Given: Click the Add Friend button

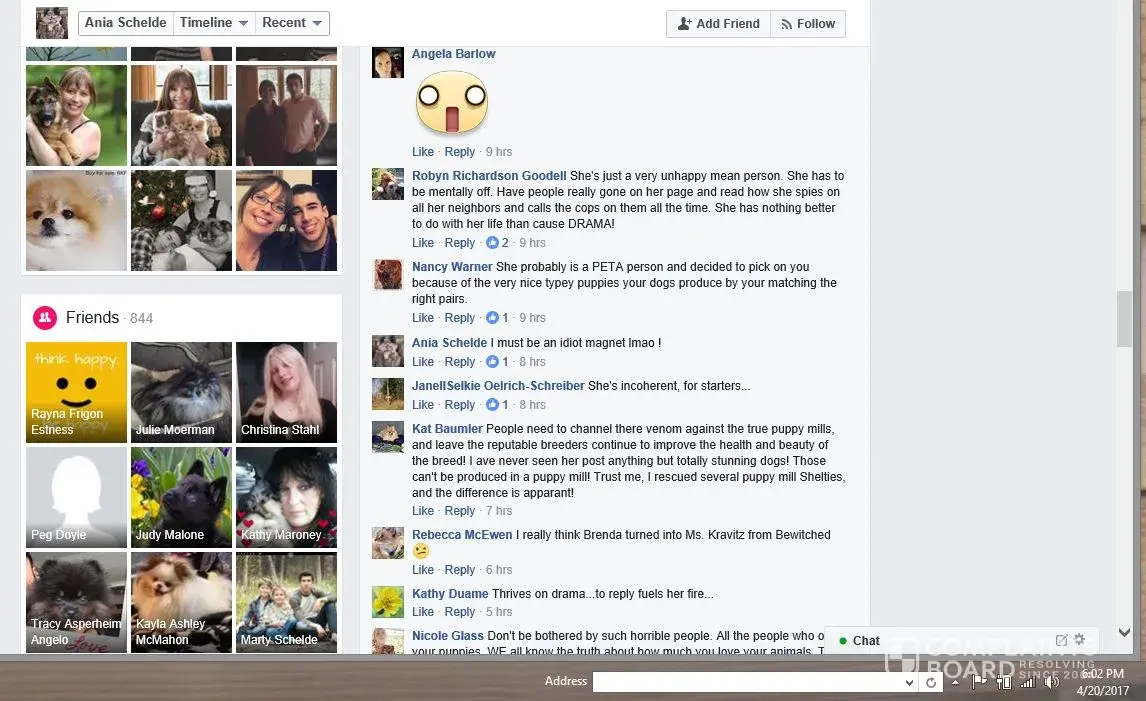Looking at the screenshot, I should point(718,23).
